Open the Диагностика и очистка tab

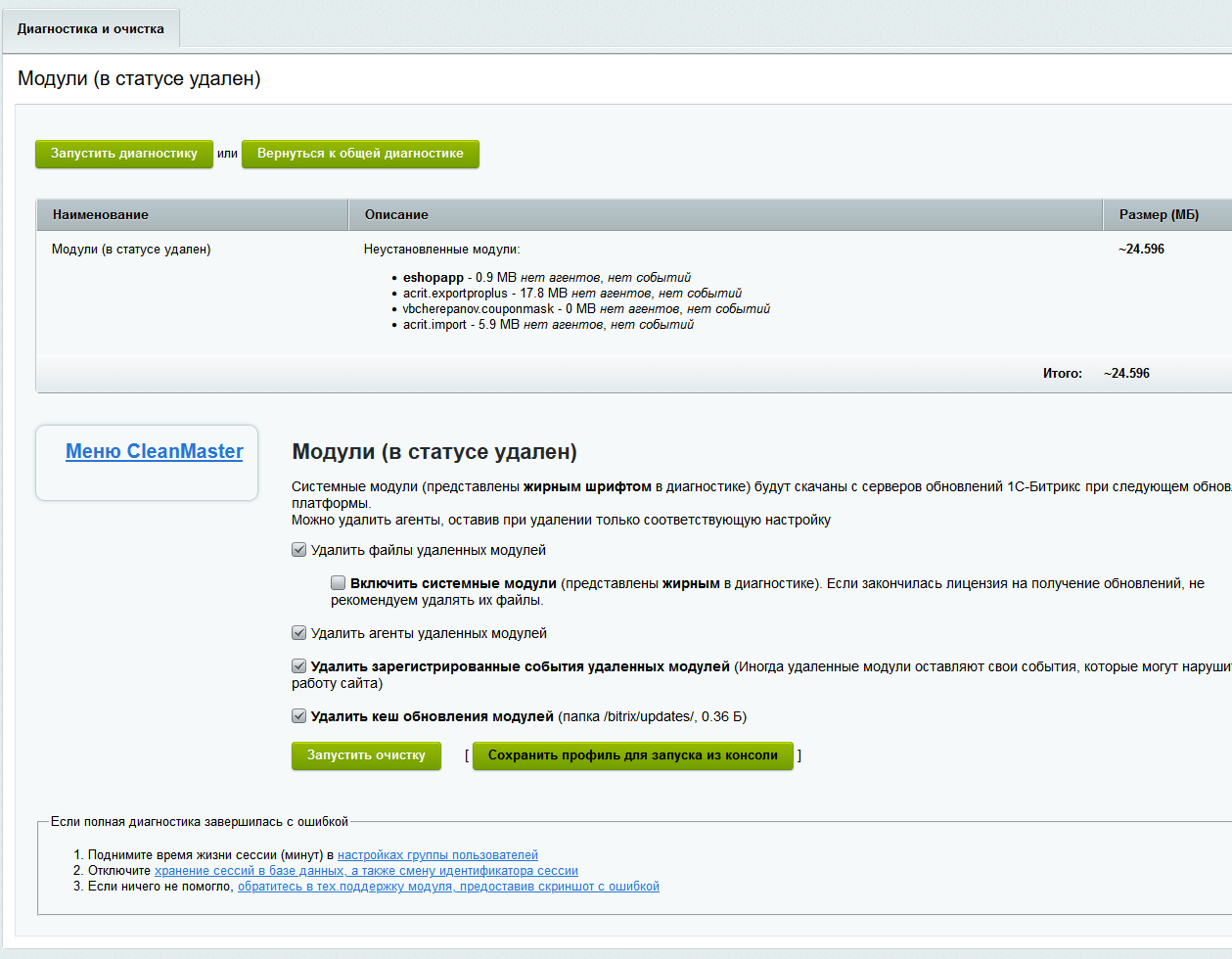click(90, 29)
